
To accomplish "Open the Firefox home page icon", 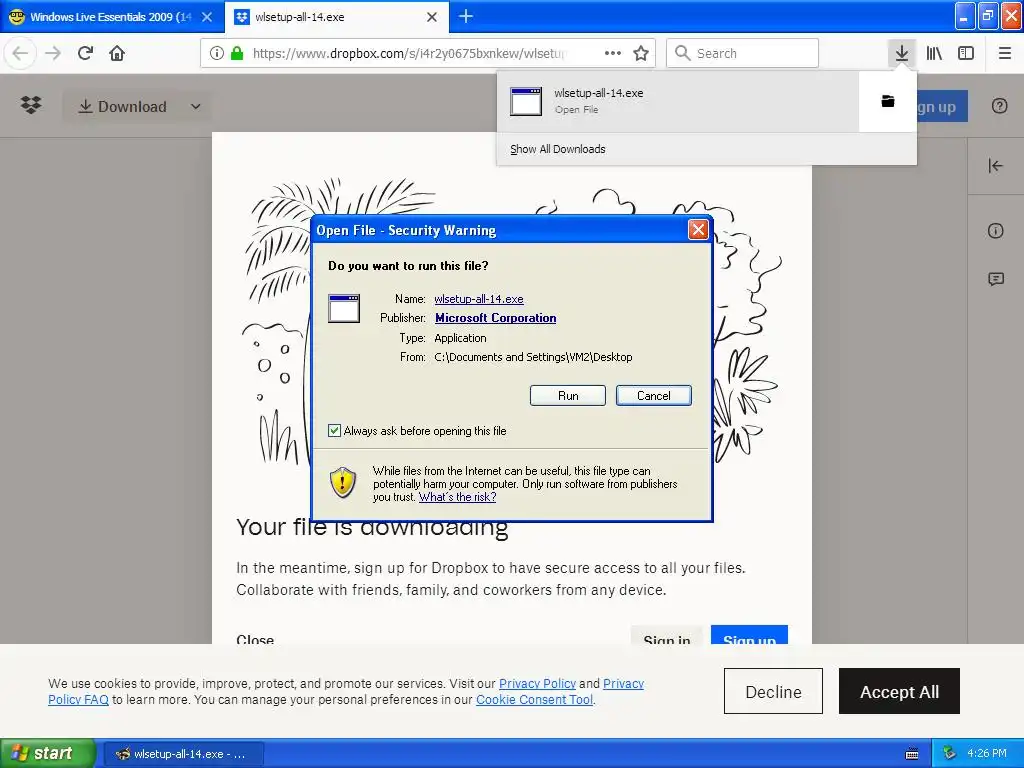I will (x=117, y=53).
